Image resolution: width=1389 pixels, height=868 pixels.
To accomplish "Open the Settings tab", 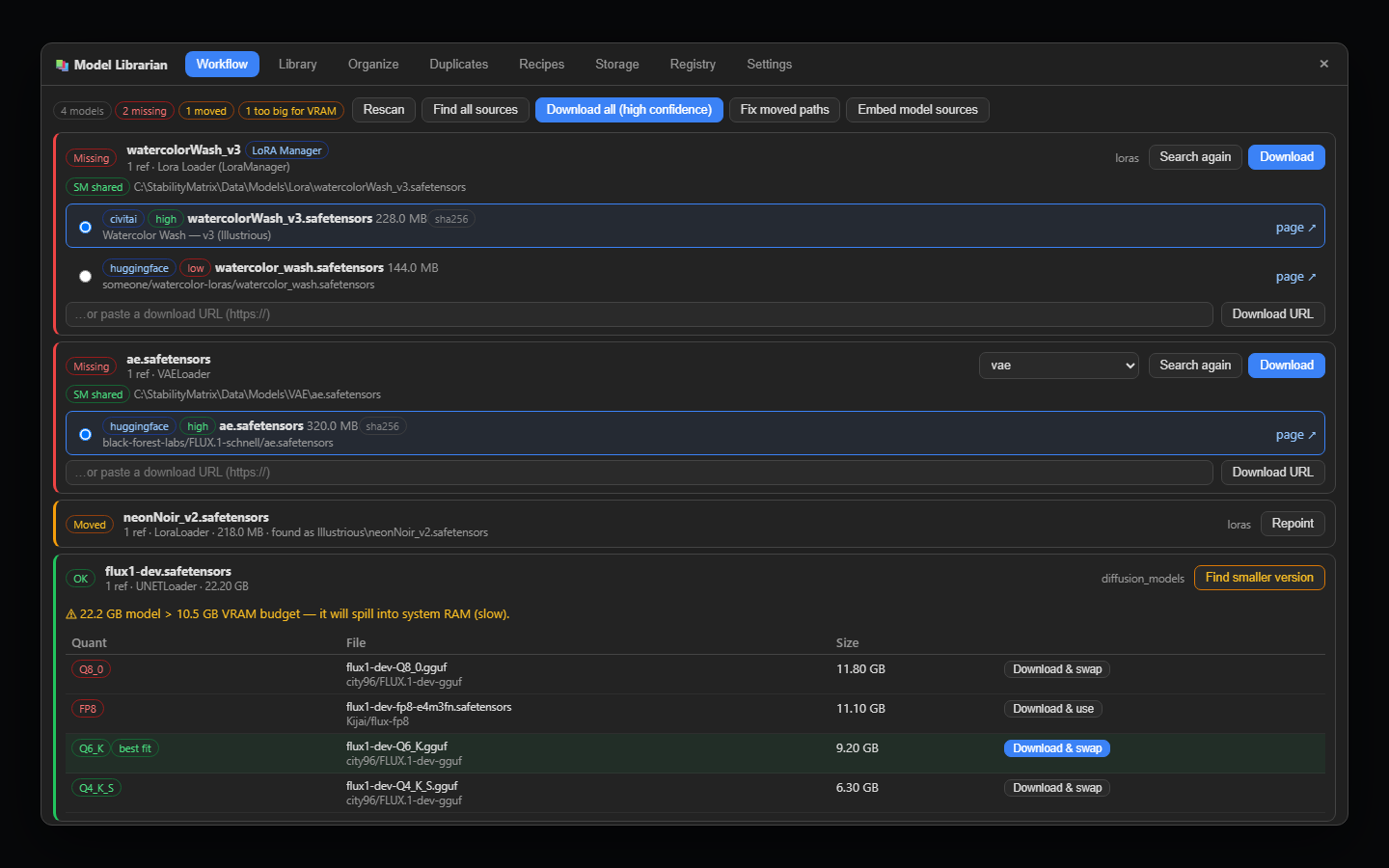I will pos(769,64).
